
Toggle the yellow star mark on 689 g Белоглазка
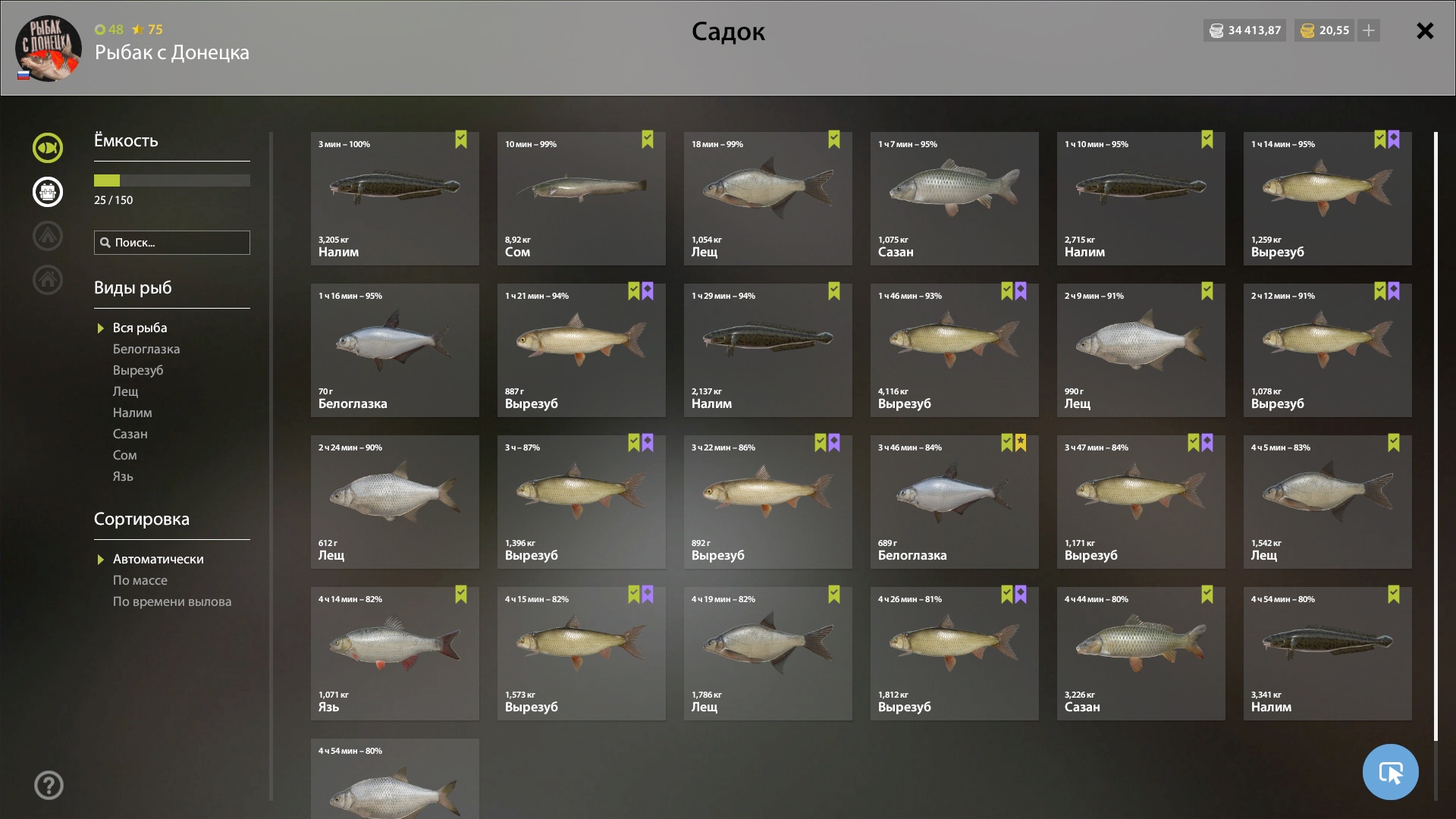[1021, 443]
